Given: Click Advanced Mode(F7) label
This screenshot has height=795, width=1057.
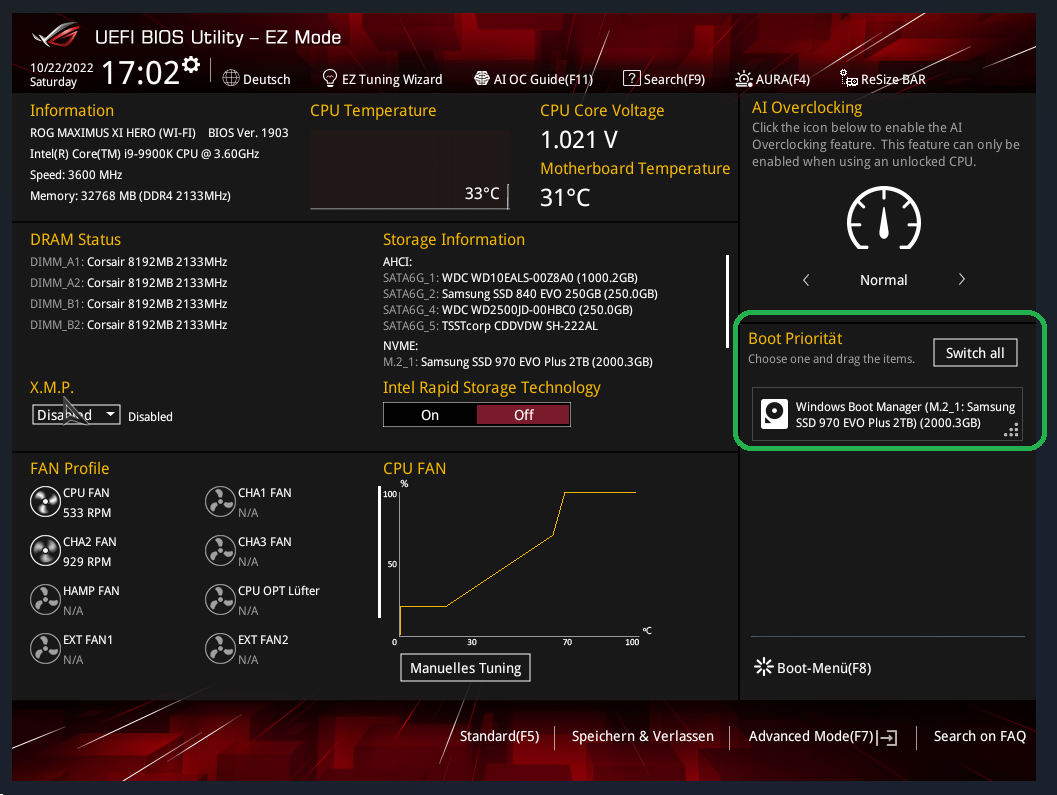Looking at the screenshot, I should point(811,736).
